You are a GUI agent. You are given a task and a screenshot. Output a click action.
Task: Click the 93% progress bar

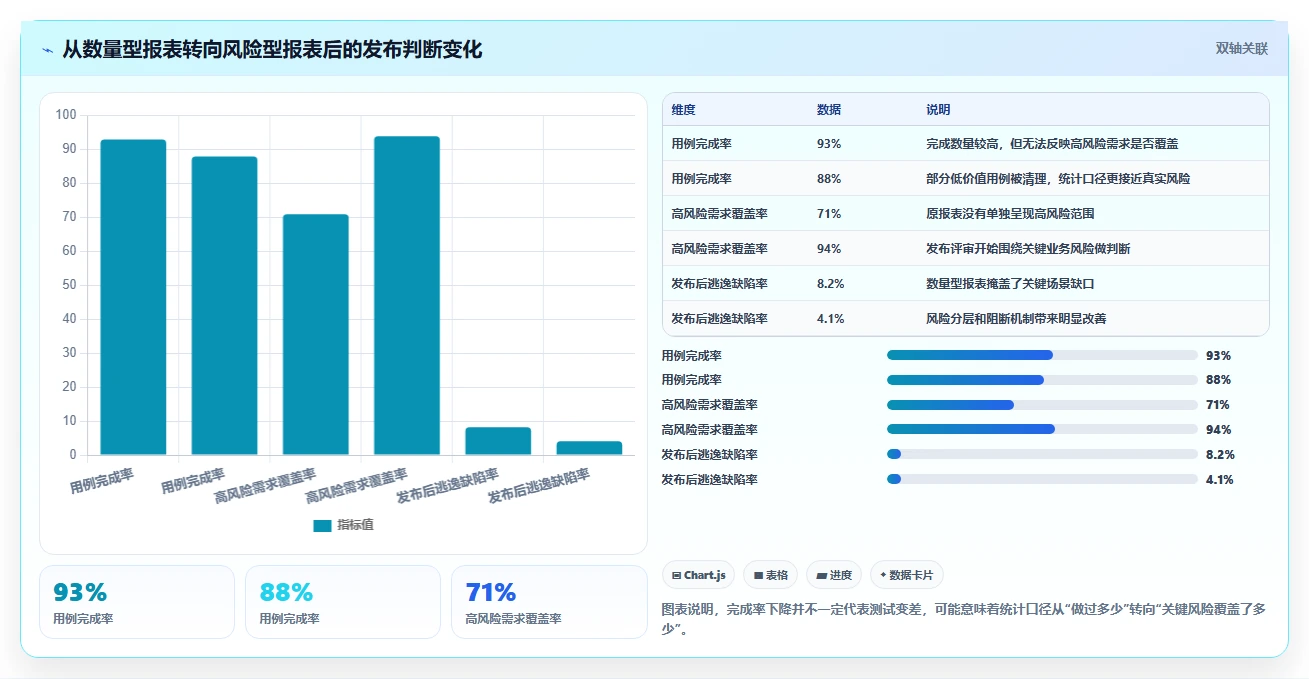(1042, 355)
